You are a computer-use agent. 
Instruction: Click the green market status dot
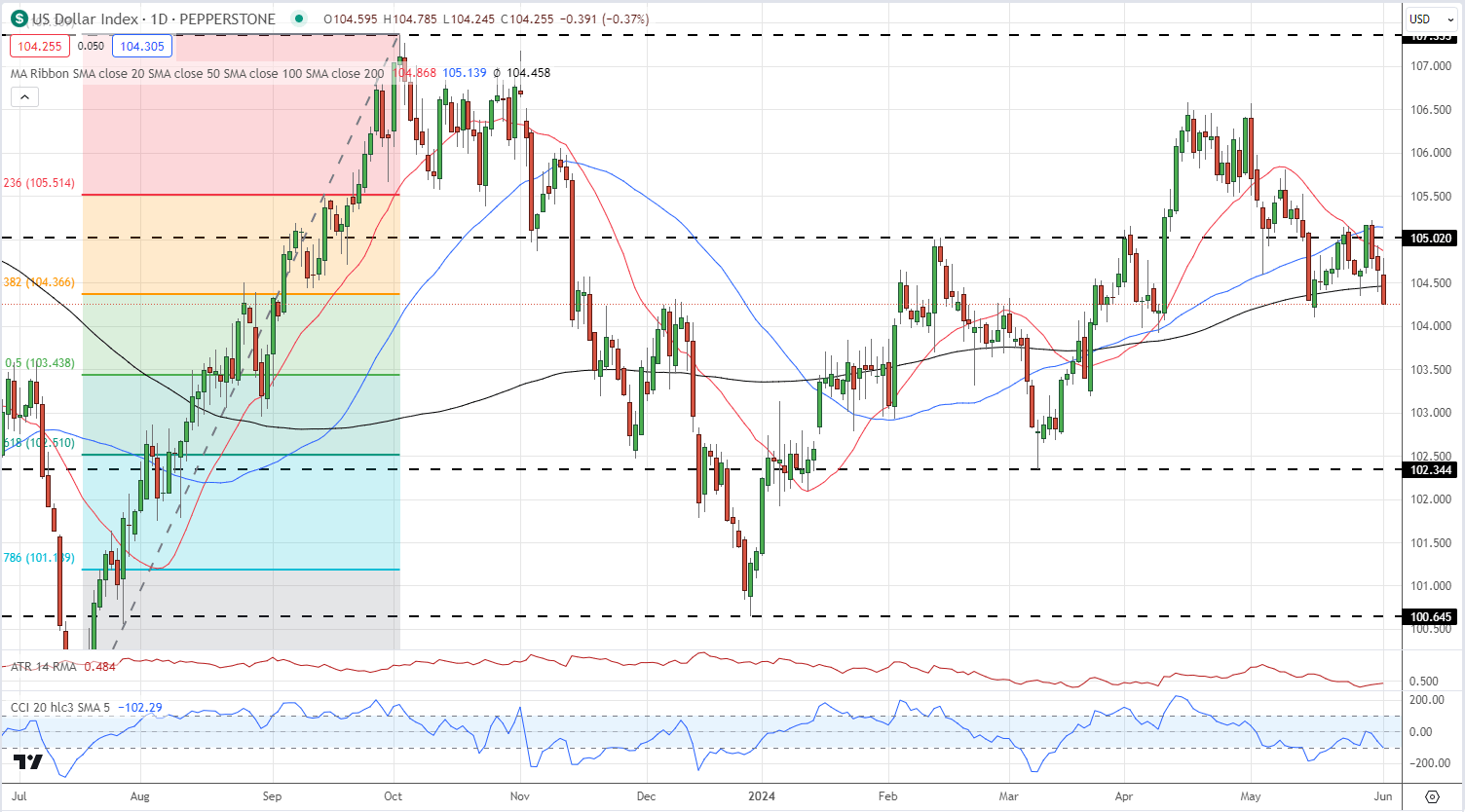[x=297, y=18]
